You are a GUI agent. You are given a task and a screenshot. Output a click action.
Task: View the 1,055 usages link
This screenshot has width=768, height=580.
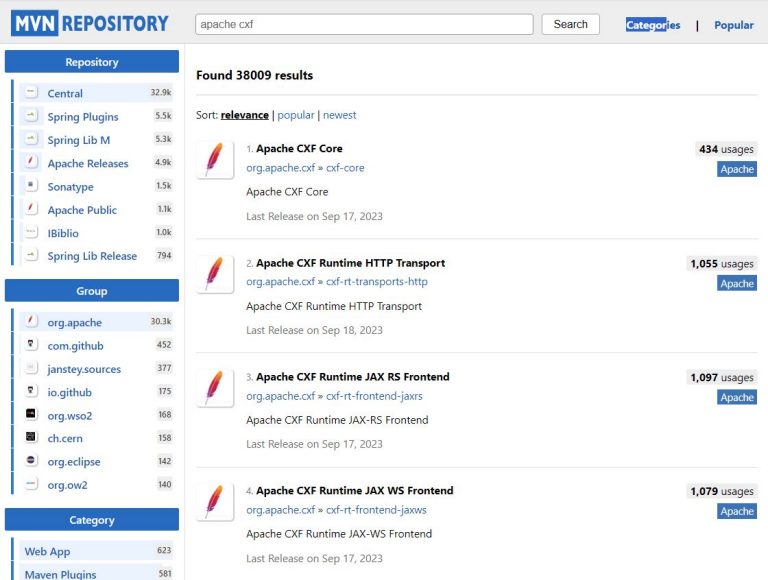(x=721, y=264)
